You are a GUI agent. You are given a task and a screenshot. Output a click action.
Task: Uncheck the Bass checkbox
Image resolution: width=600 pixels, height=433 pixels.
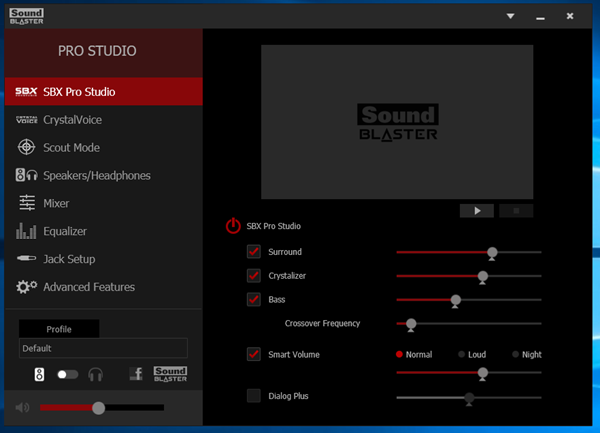pos(254,299)
